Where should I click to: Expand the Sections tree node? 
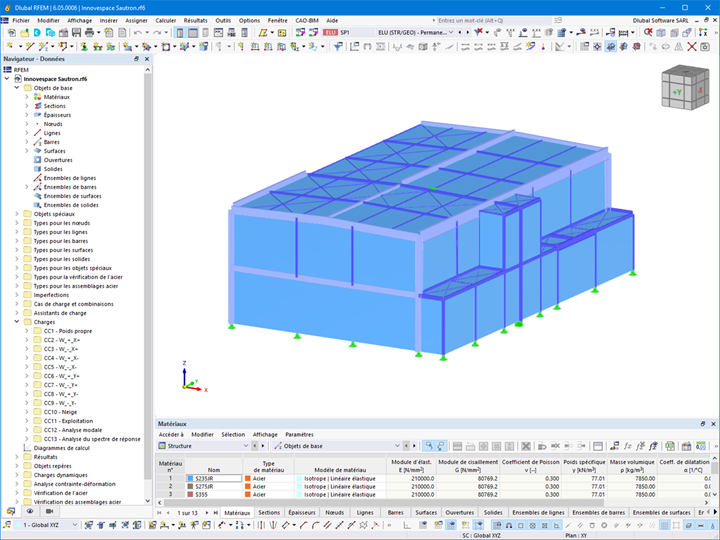27,106
